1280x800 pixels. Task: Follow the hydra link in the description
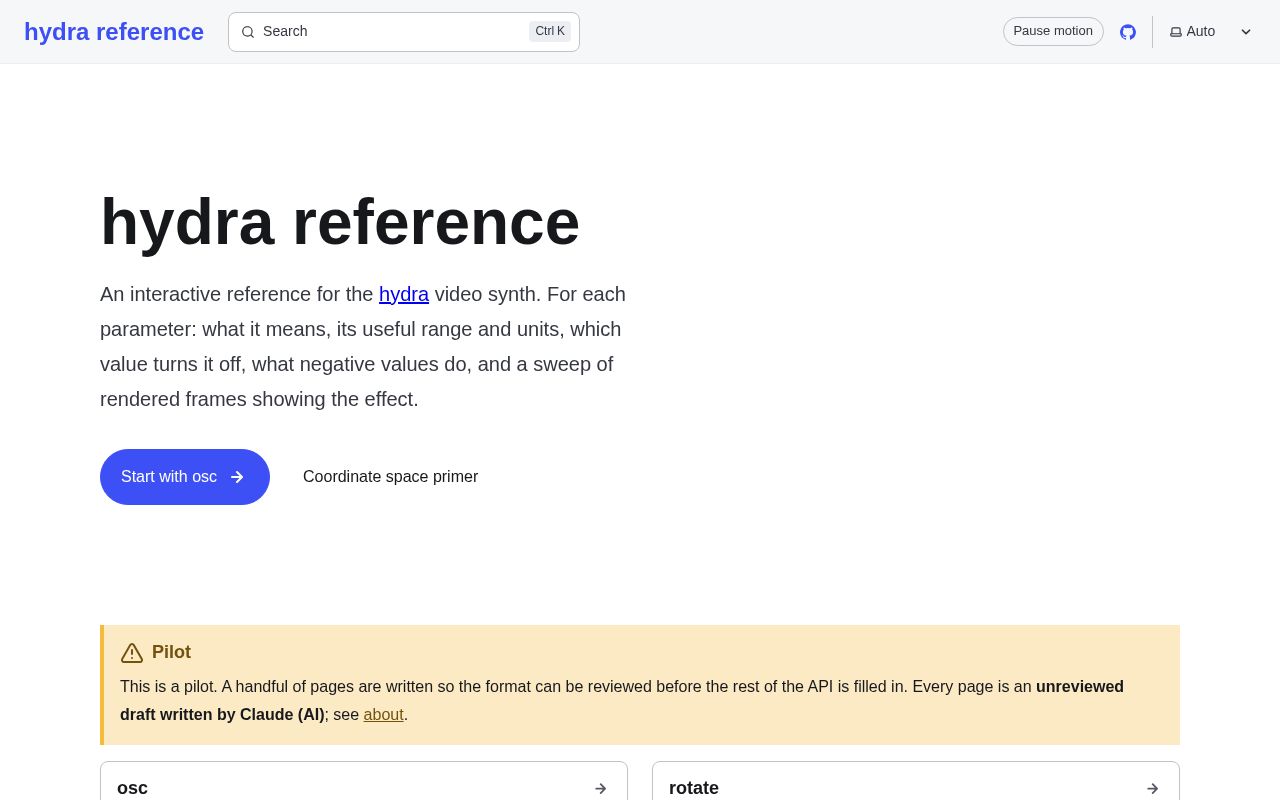tap(404, 294)
